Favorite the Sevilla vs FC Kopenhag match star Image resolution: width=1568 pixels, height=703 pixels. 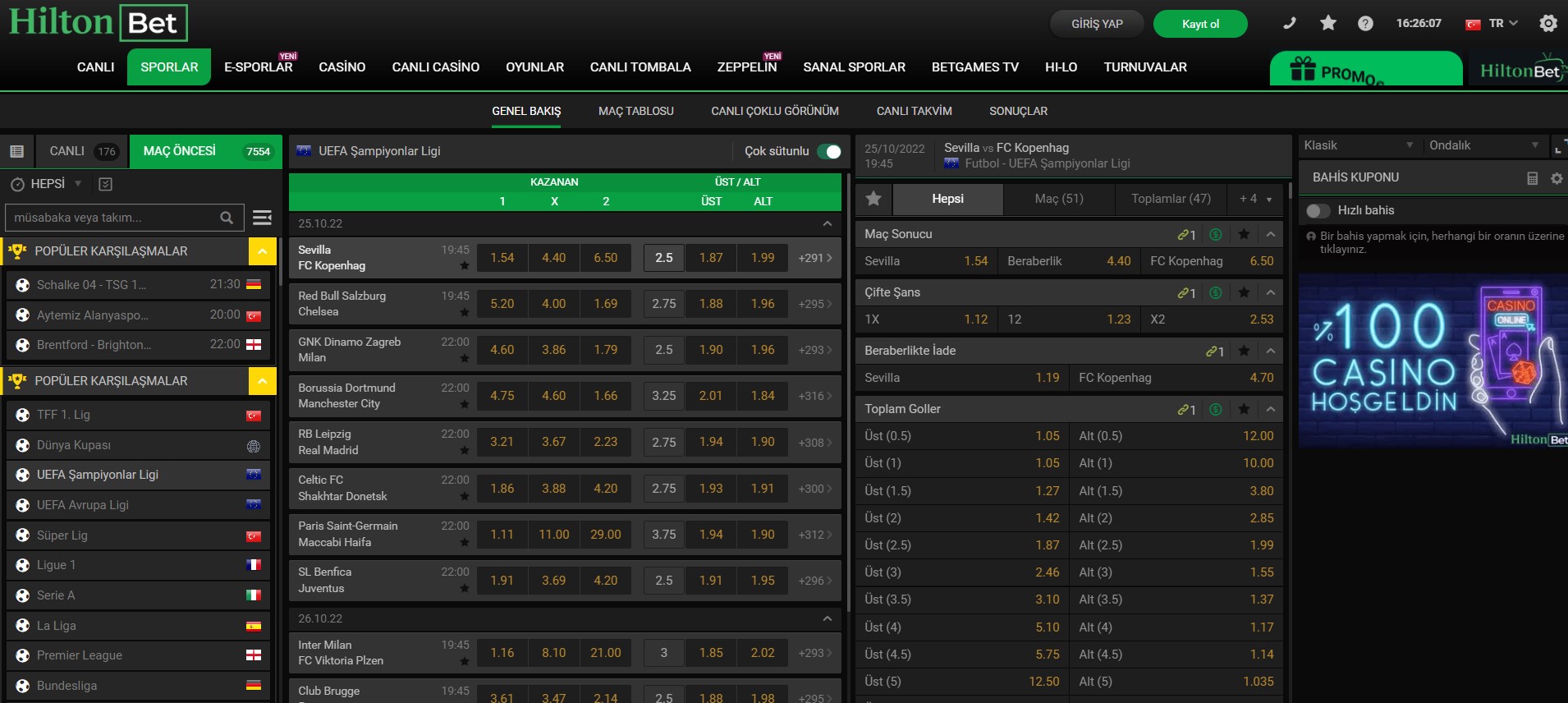465,266
